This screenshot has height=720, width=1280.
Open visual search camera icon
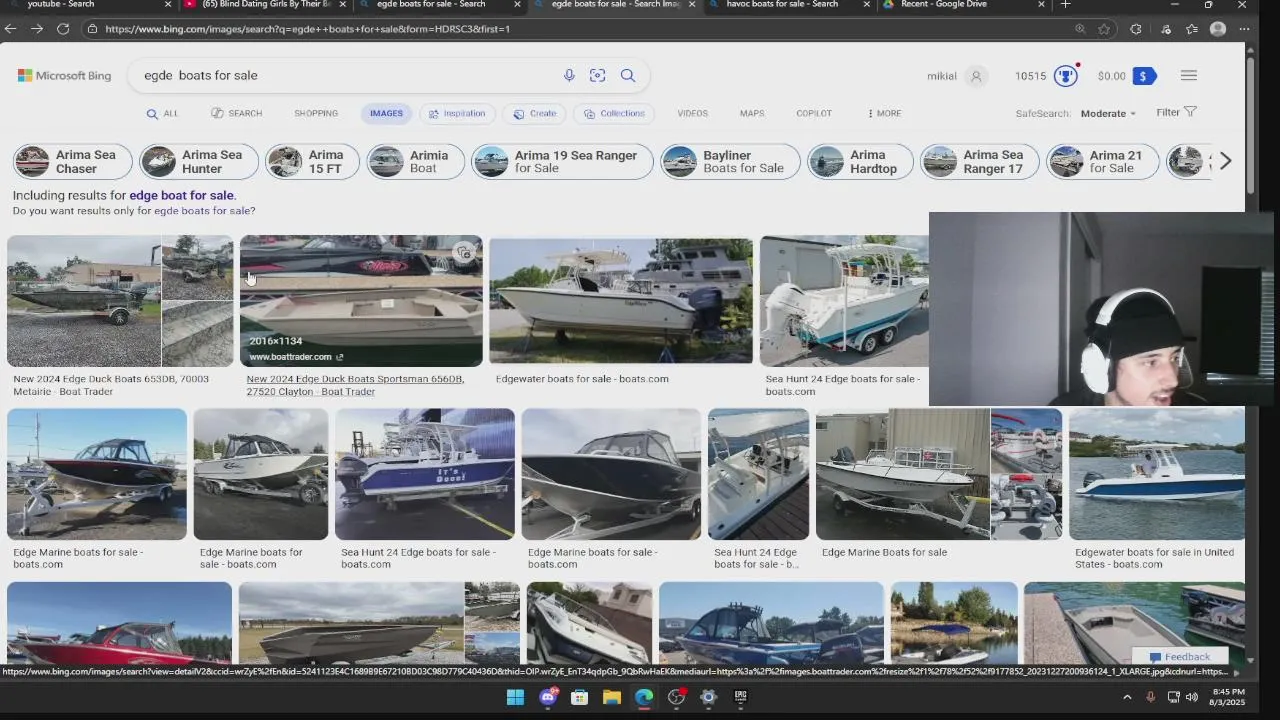(598, 75)
